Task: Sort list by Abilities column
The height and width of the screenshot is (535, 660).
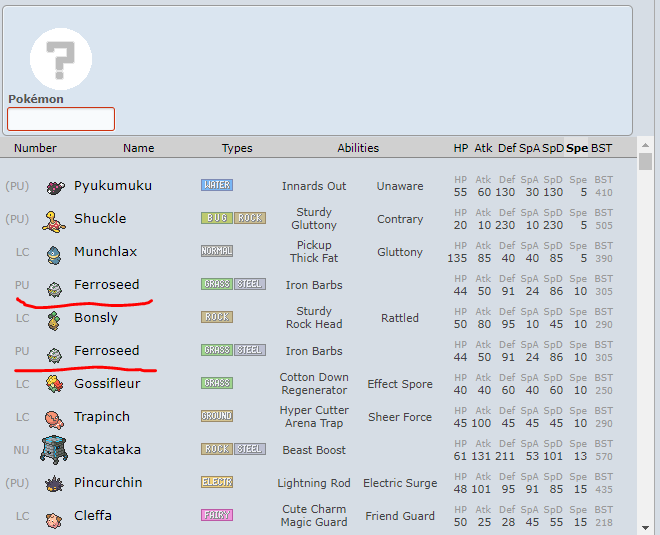Action: click(x=358, y=148)
